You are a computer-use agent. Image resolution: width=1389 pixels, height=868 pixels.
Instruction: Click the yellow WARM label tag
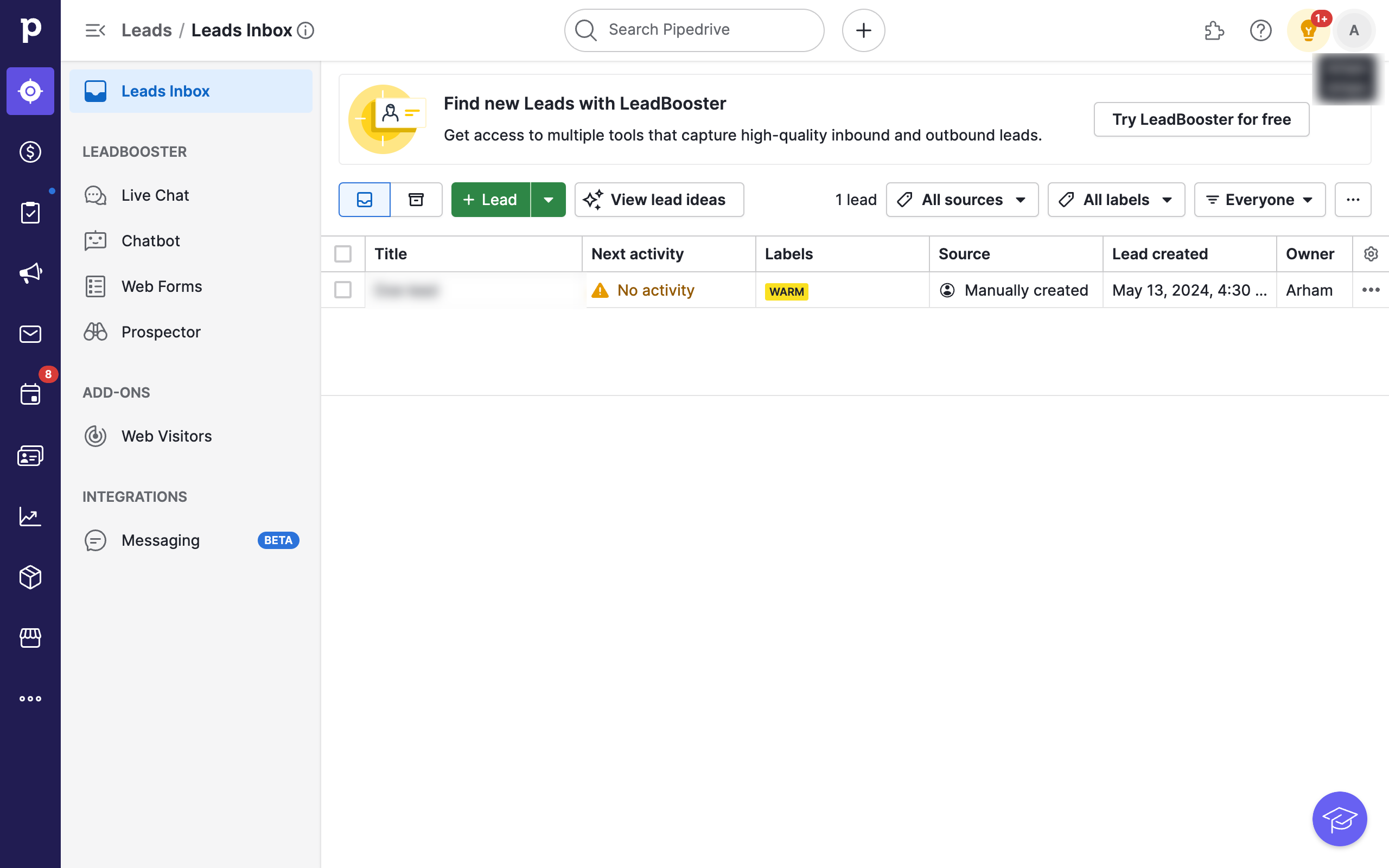(786, 291)
